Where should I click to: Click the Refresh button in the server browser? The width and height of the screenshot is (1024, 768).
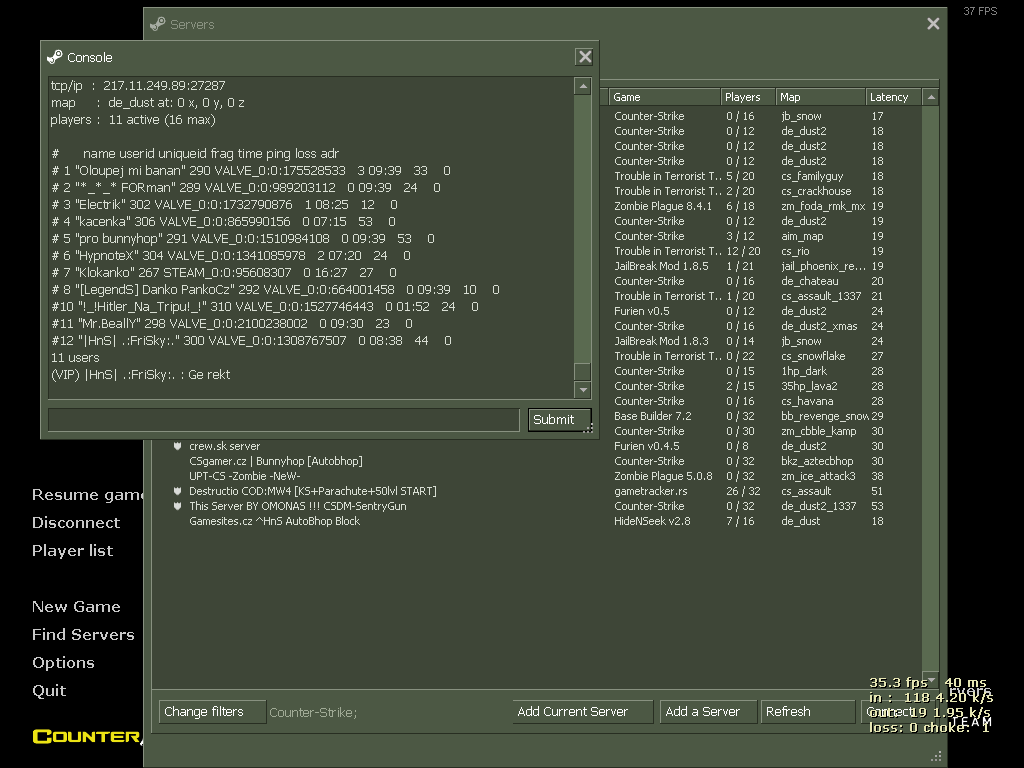(x=808, y=712)
